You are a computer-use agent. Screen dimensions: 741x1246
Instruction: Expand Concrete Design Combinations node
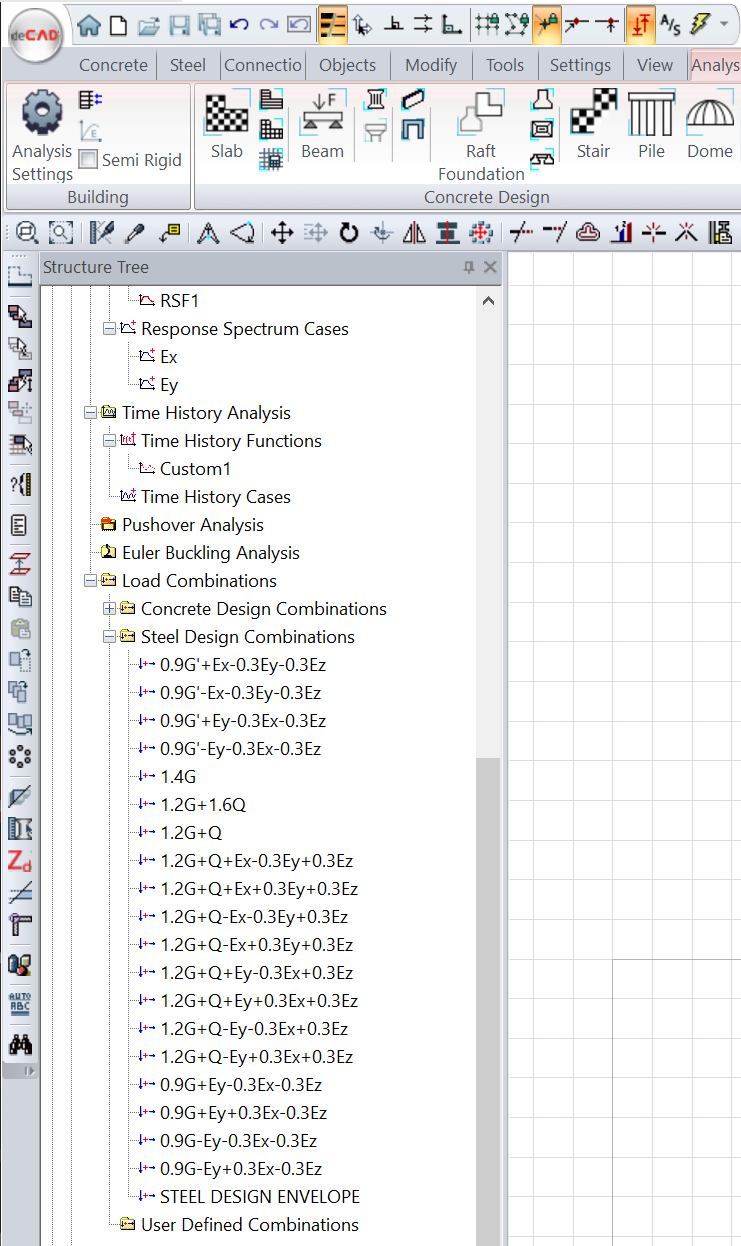click(110, 609)
